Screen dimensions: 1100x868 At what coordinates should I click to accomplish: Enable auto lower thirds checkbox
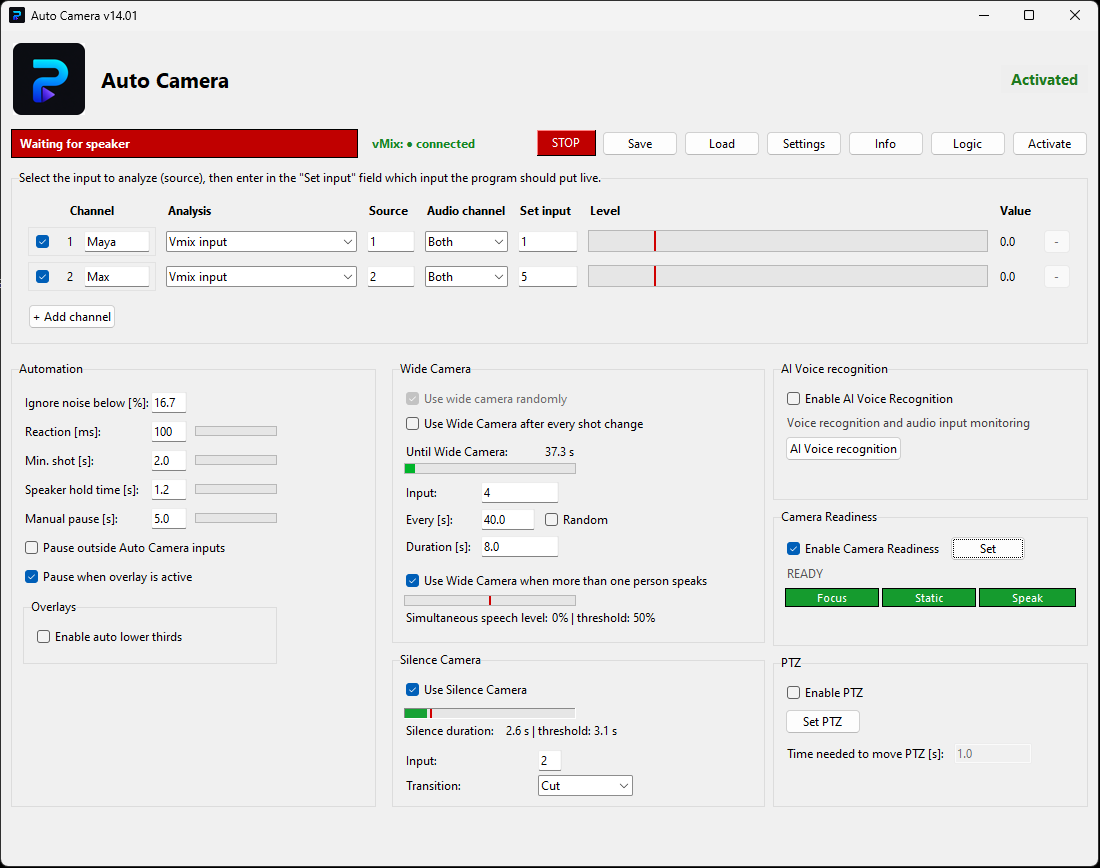pyautogui.click(x=43, y=636)
